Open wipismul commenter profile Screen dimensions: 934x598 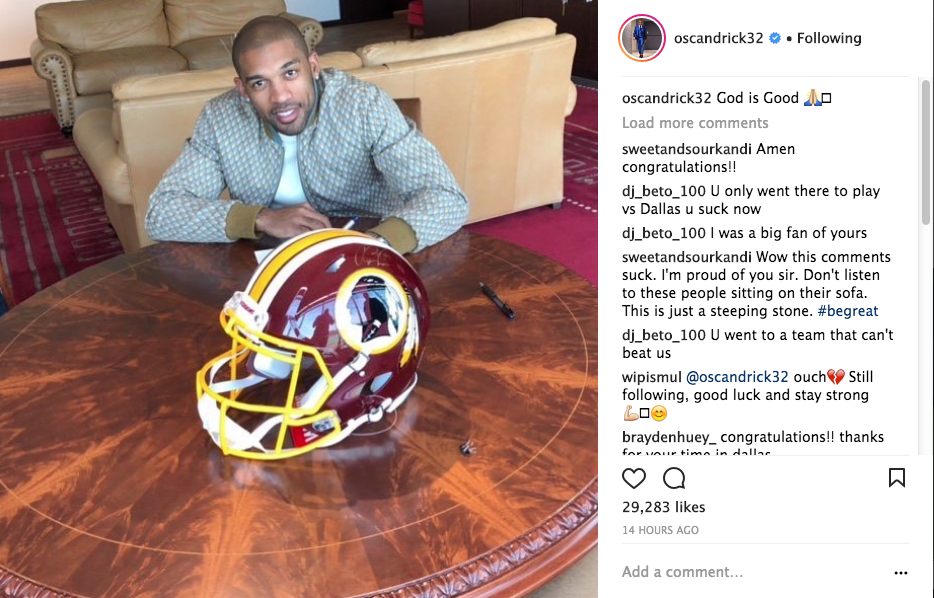[x=652, y=377]
